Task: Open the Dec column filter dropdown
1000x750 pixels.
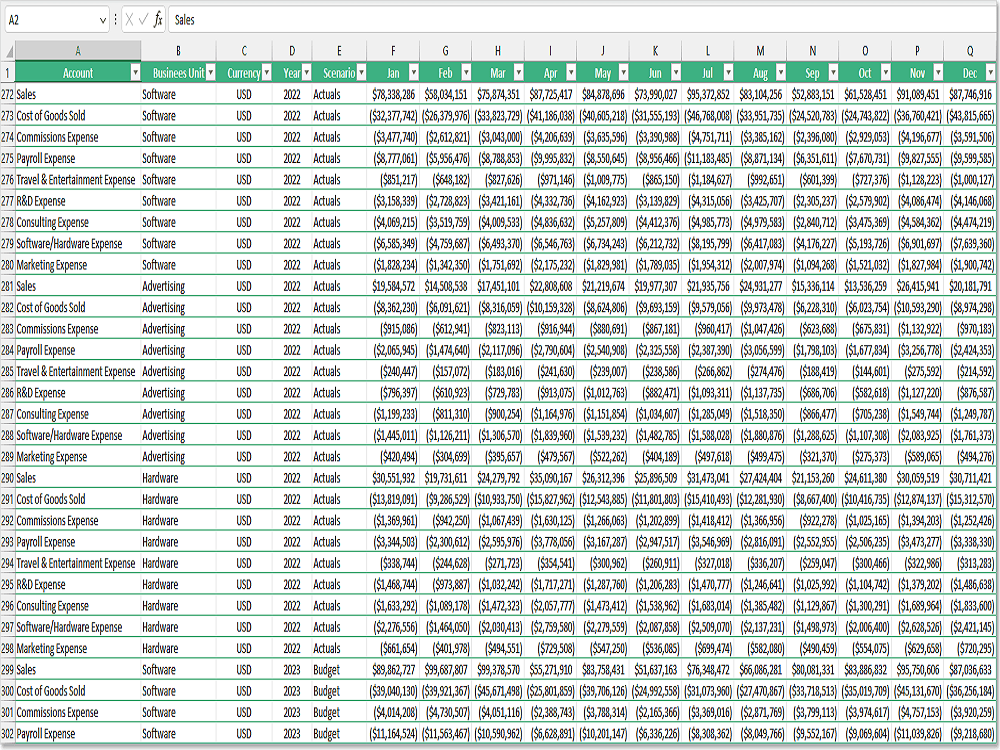Action: [x=990, y=73]
